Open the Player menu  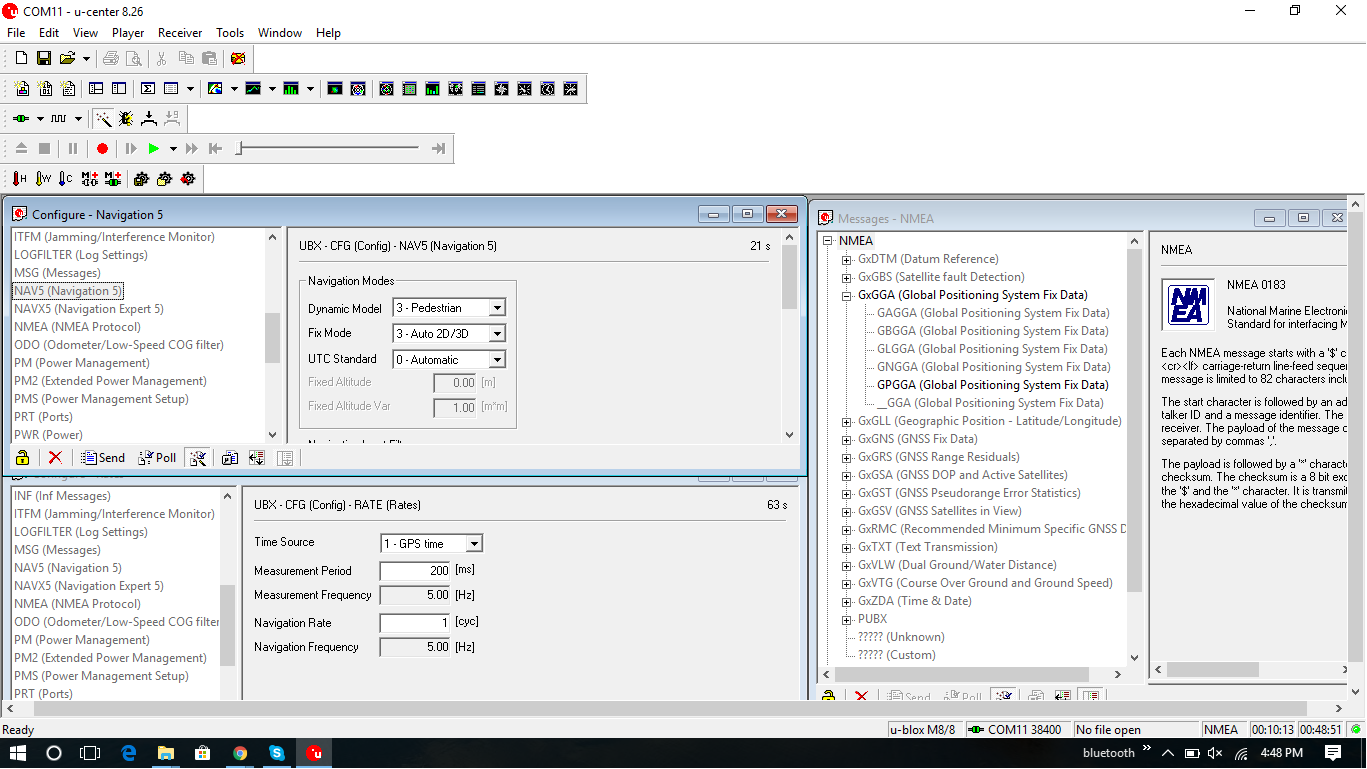coord(128,32)
